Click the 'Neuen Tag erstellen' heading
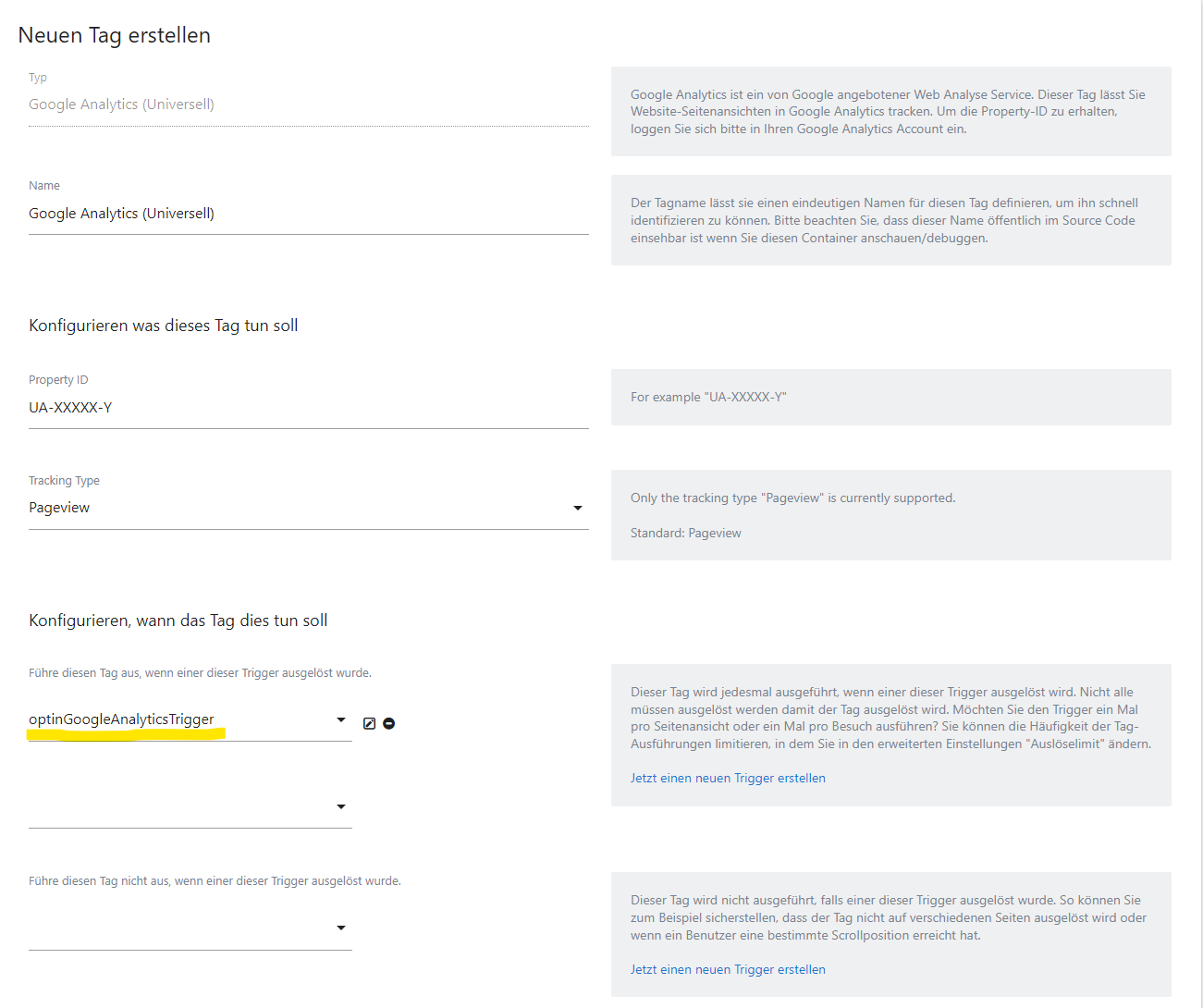 [x=115, y=35]
